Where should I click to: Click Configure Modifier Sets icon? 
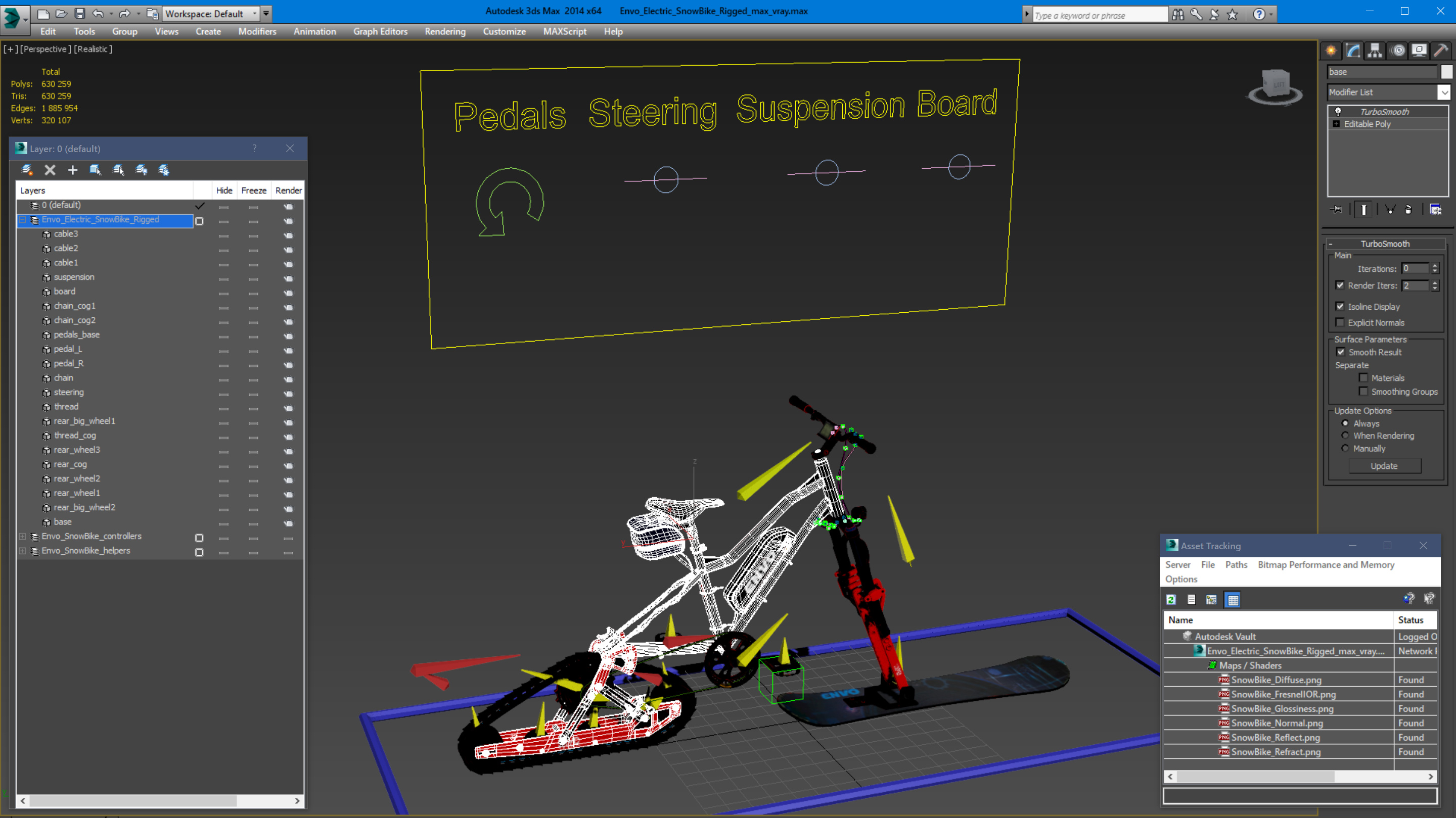pyautogui.click(x=1436, y=210)
